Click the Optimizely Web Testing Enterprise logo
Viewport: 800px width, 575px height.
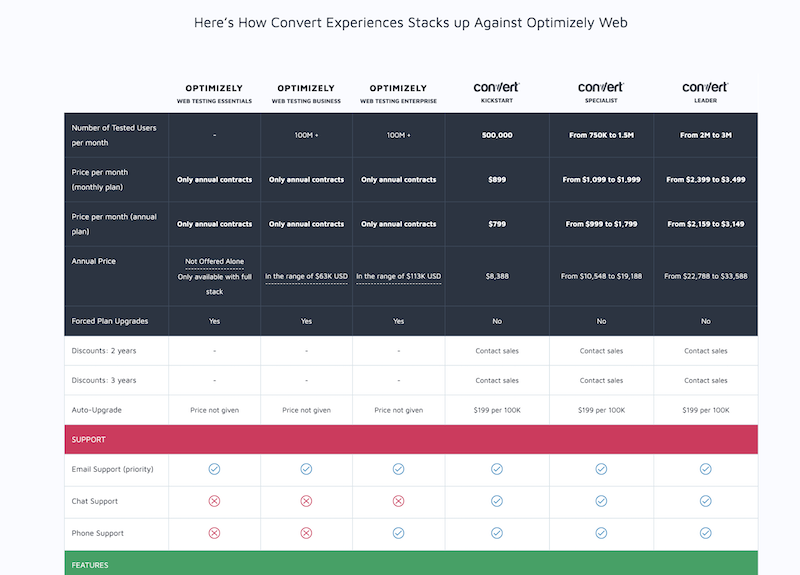click(398, 88)
